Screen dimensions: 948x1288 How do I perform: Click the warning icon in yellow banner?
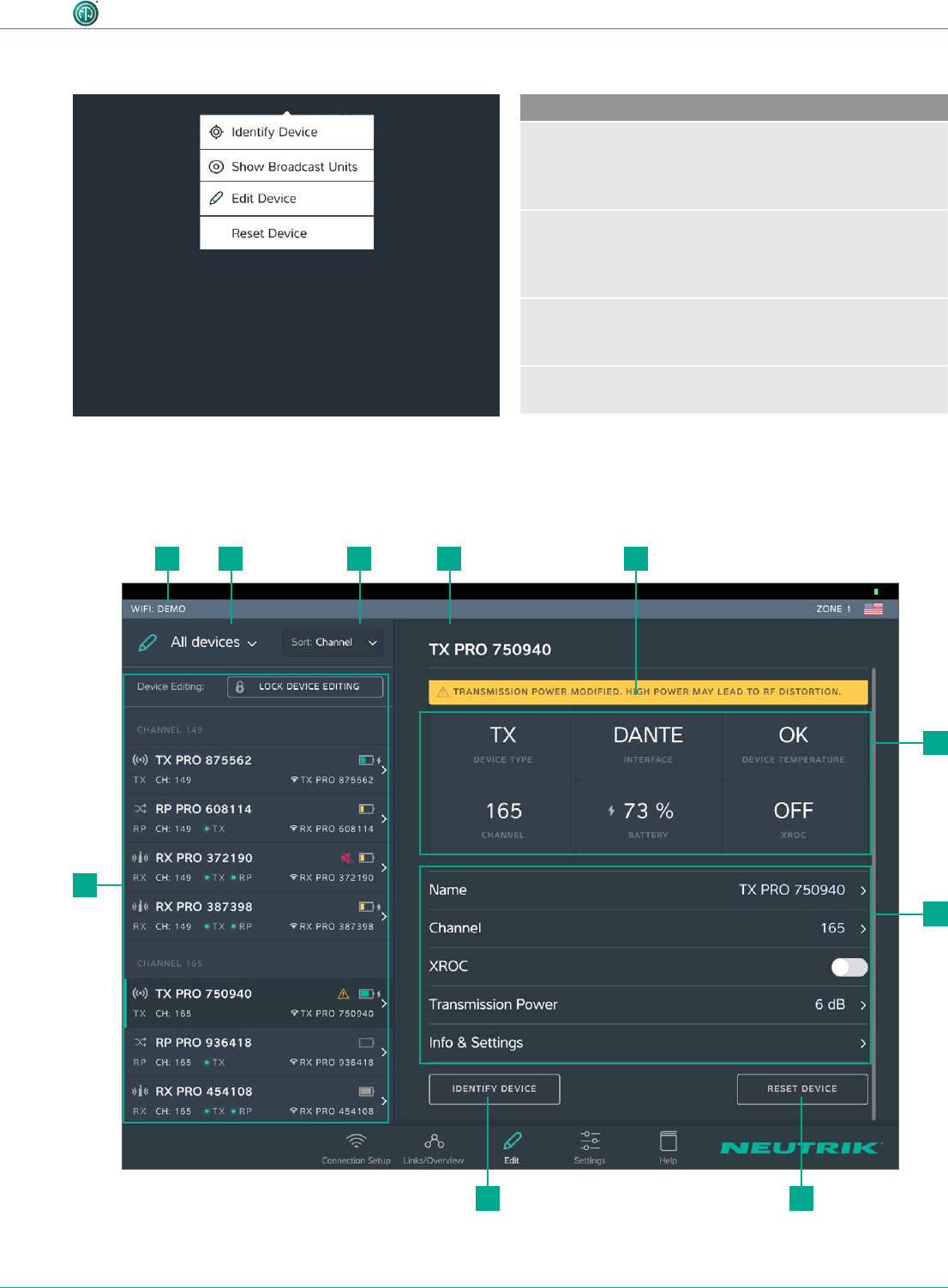pos(443,692)
